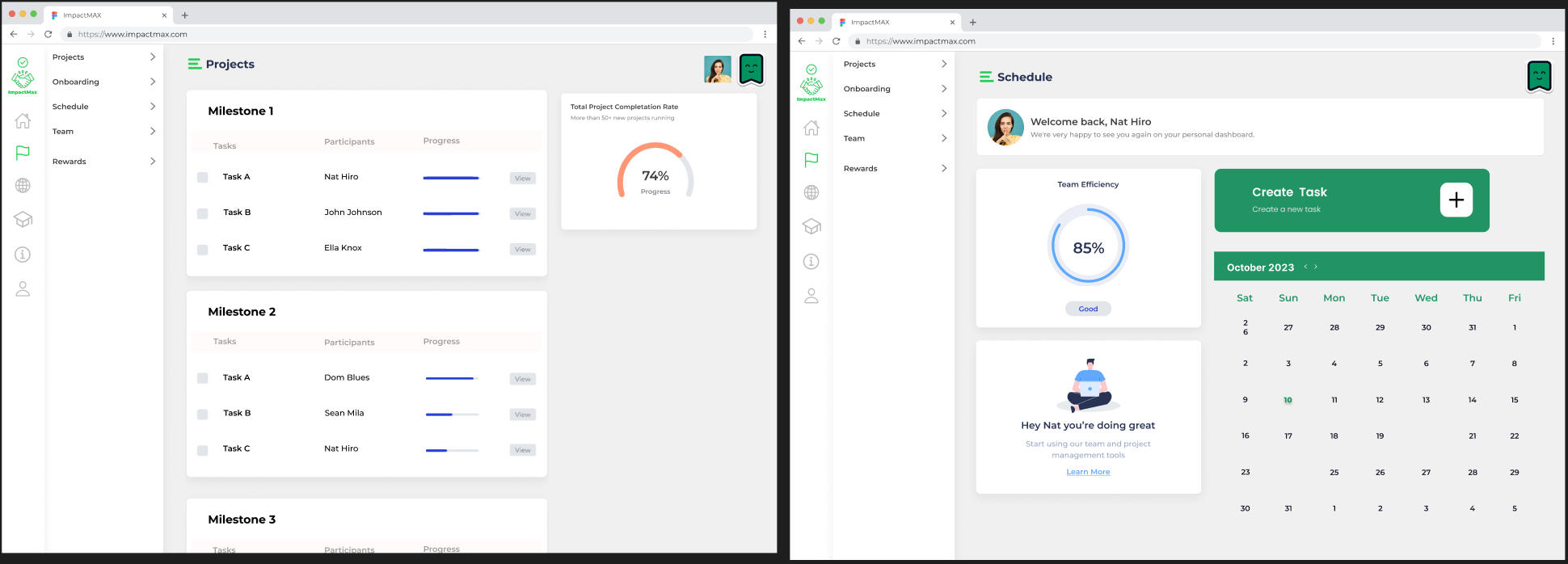Click info icon in Projects window sidebar
The width and height of the screenshot is (1568, 564).
[x=23, y=255]
